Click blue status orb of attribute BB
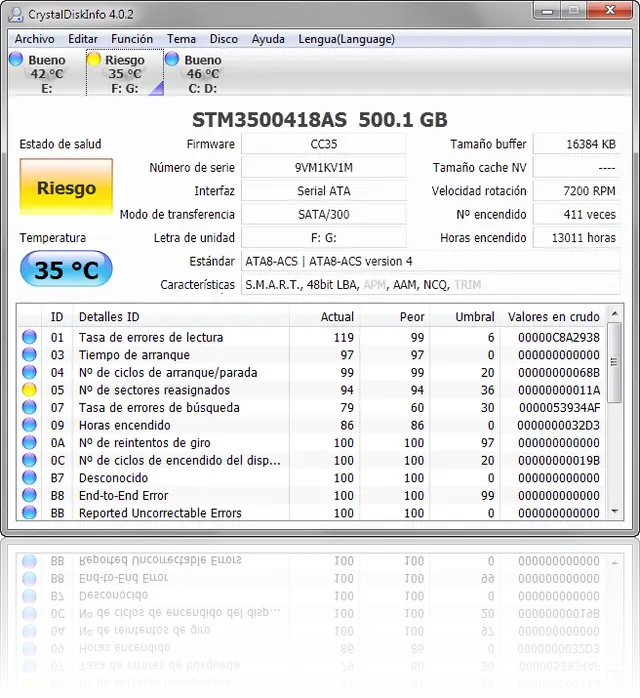Viewport: 640px width, 698px height. tap(29, 513)
